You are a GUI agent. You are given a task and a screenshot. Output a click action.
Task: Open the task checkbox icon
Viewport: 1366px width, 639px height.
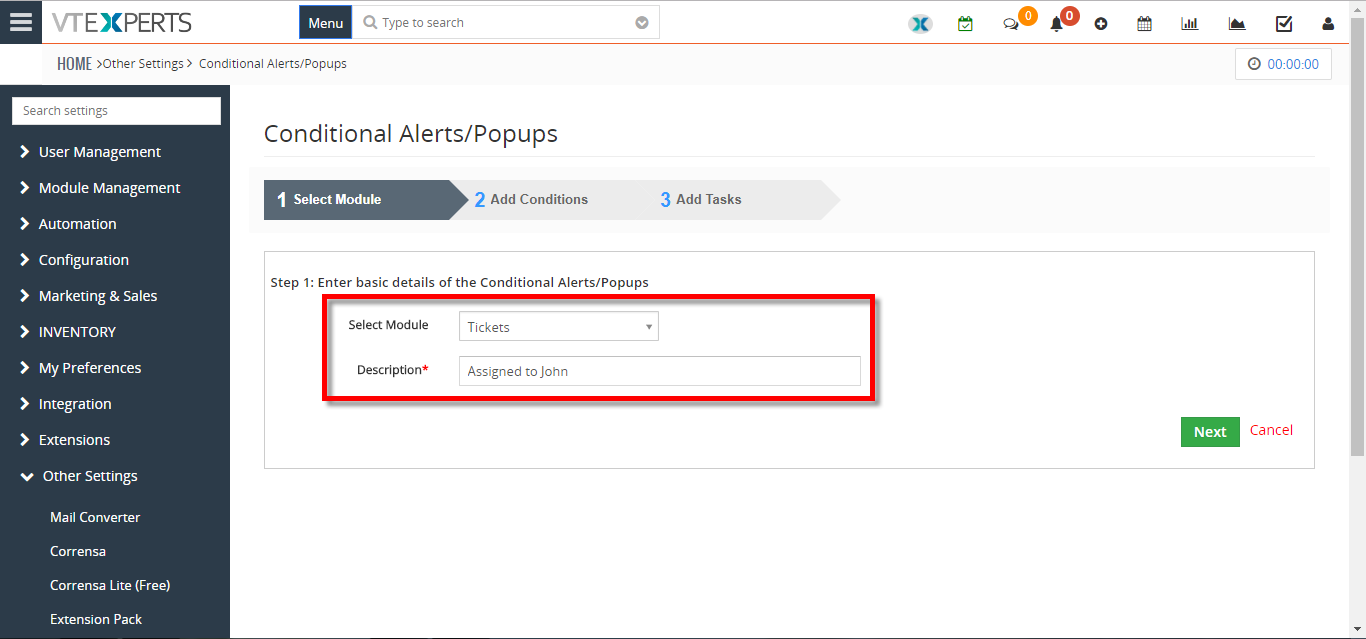point(1284,24)
